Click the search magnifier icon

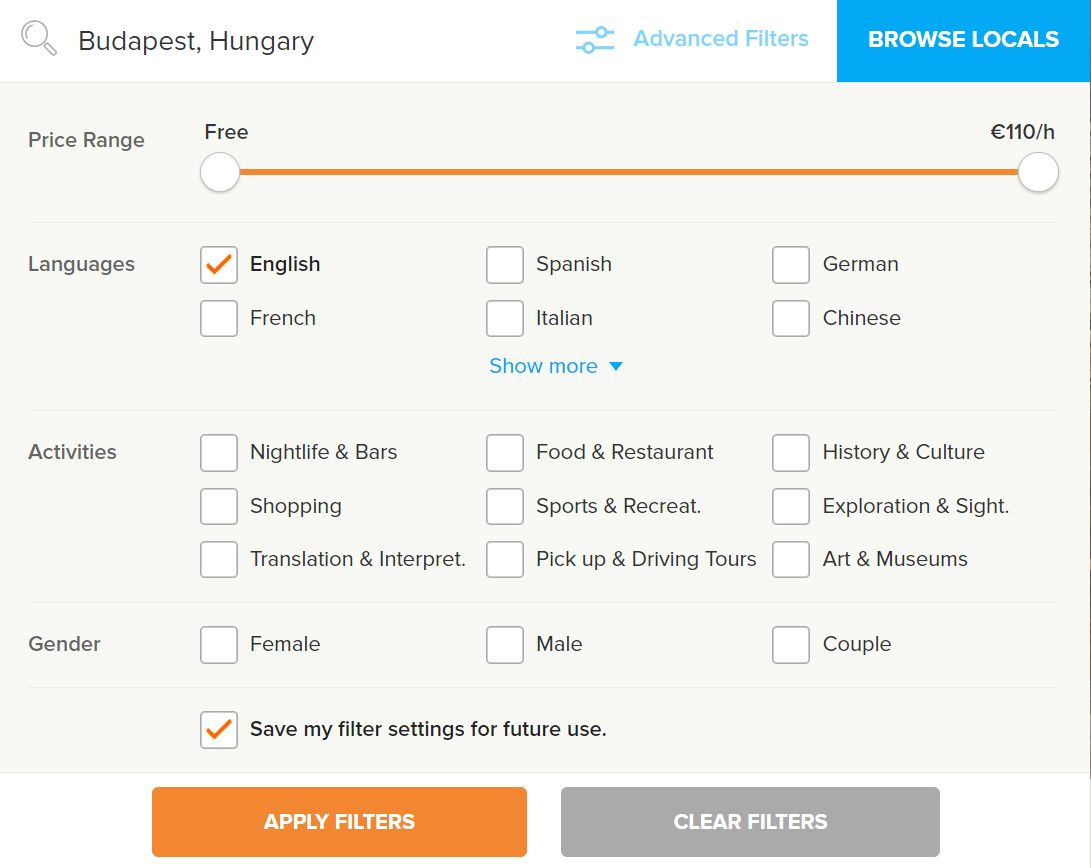tap(37, 38)
